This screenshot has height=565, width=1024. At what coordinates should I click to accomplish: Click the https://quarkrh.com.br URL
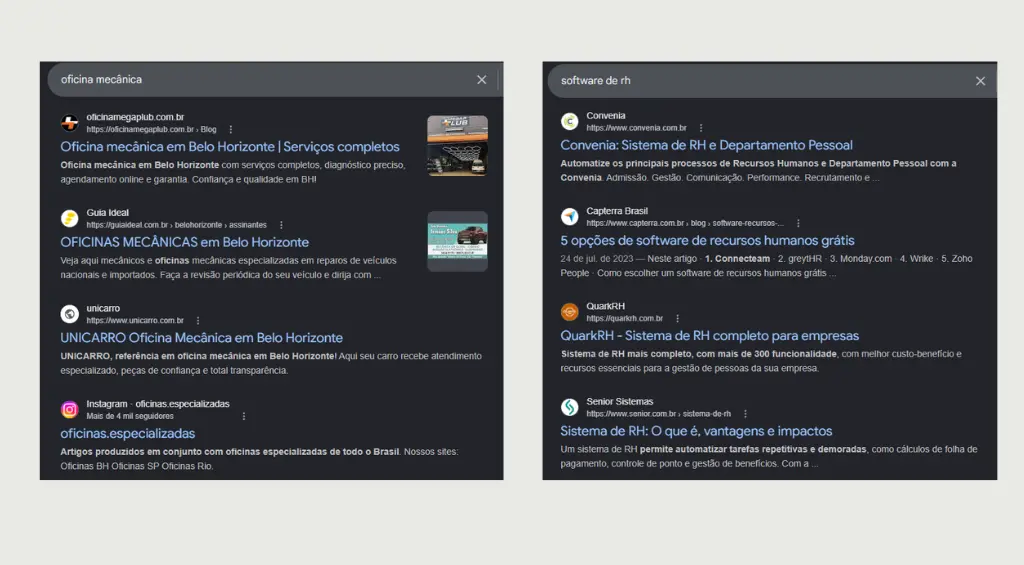(x=625, y=319)
